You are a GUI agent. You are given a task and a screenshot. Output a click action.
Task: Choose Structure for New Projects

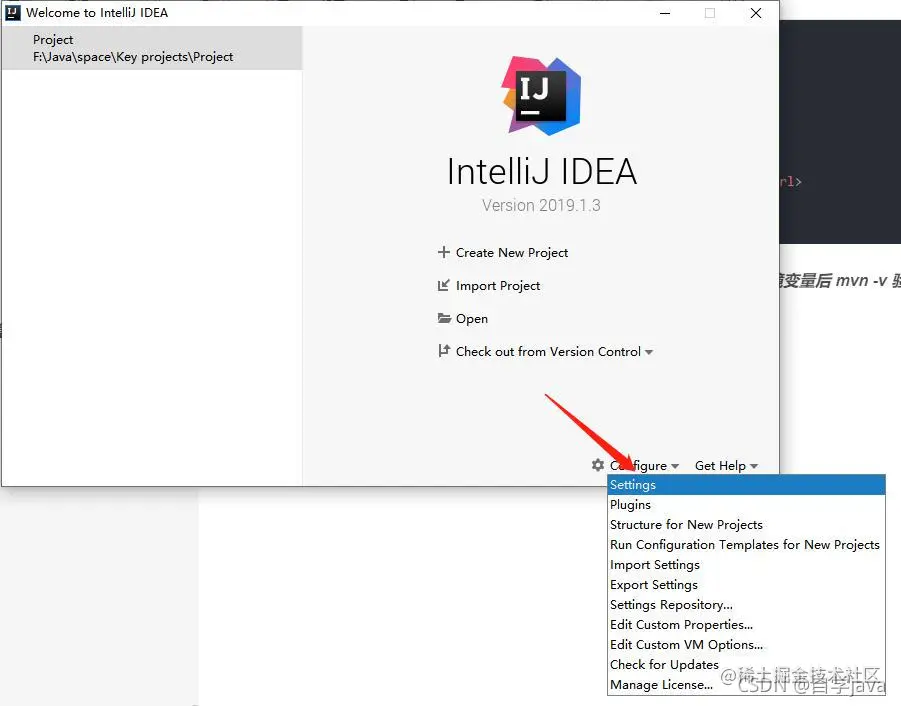coord(746,524)
